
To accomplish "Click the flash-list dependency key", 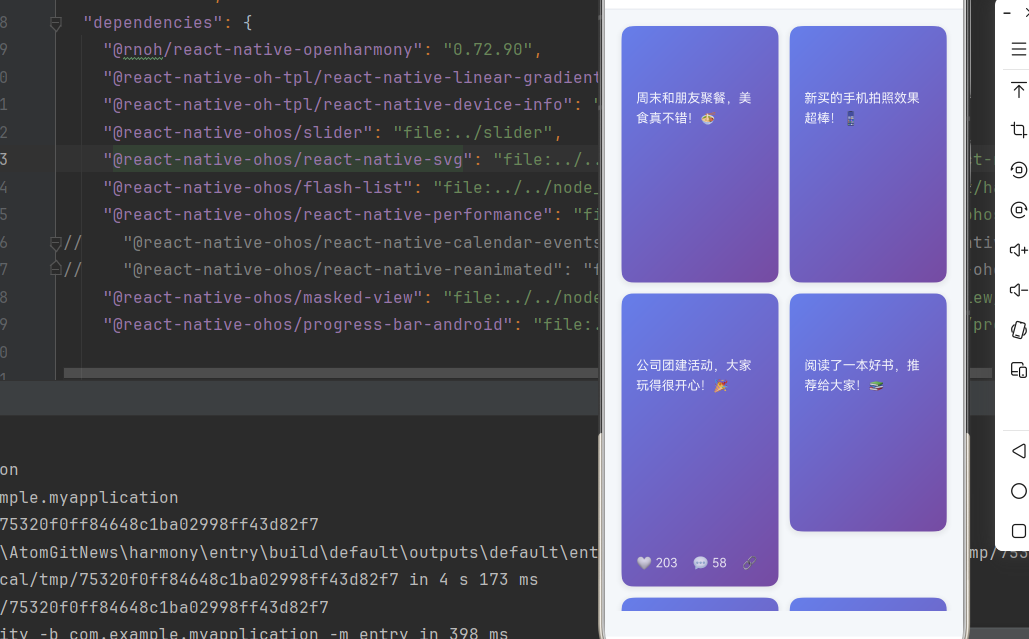I will coord(258,188).
